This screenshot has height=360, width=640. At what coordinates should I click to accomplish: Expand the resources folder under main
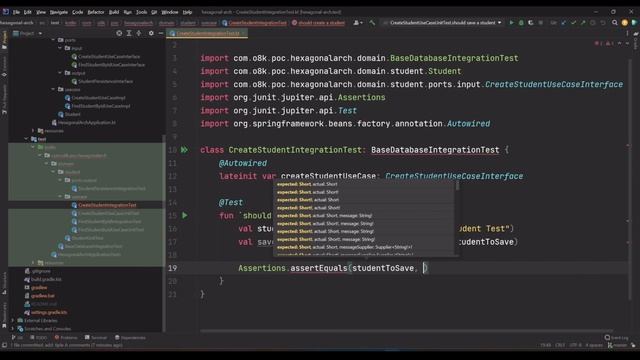point(33,131)
